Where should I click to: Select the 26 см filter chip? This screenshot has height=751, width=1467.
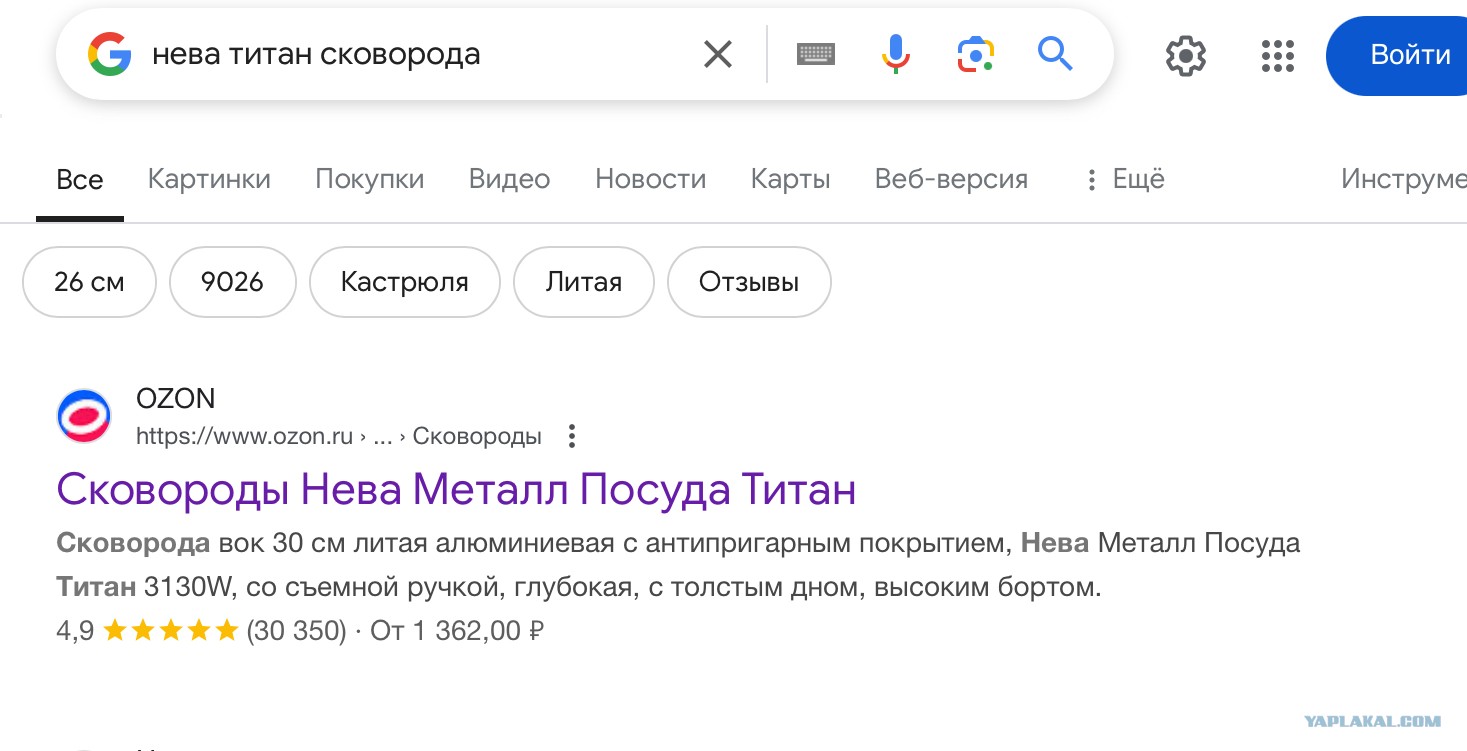click(89, 282)
